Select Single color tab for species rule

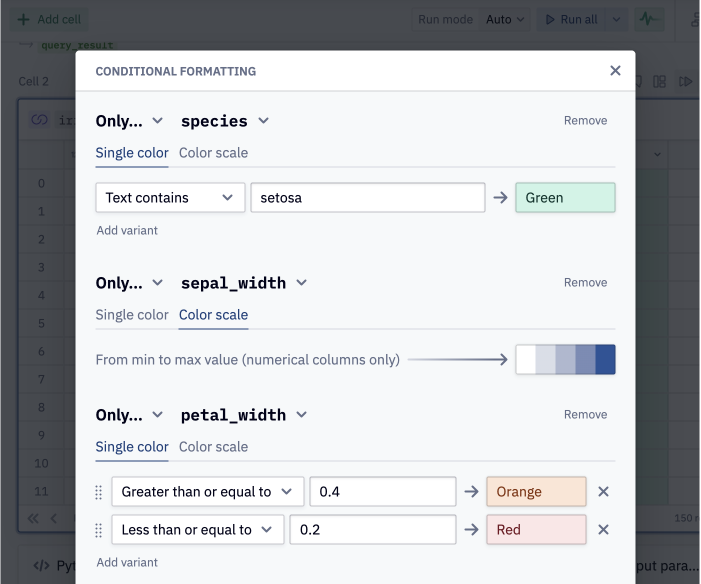[132, 153]
